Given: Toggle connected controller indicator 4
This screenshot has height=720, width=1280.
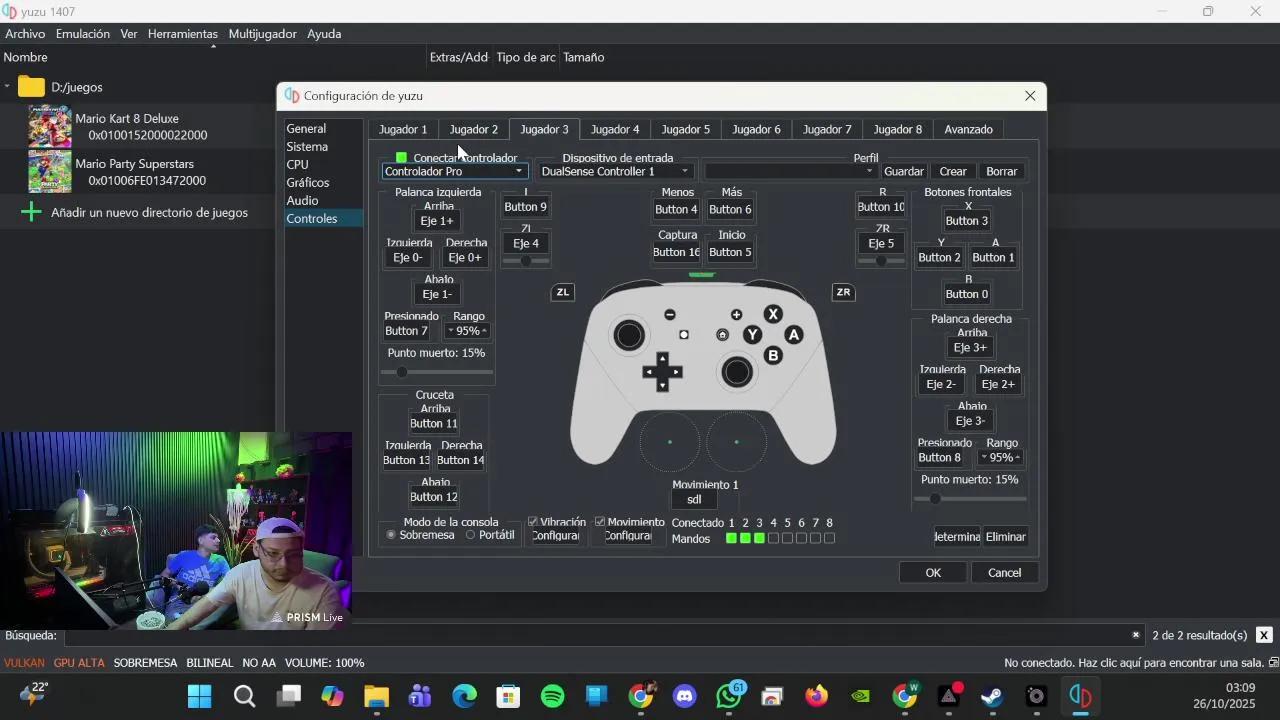Looking at the screenshot, I should pyautogui.click(x=773, y=538).
